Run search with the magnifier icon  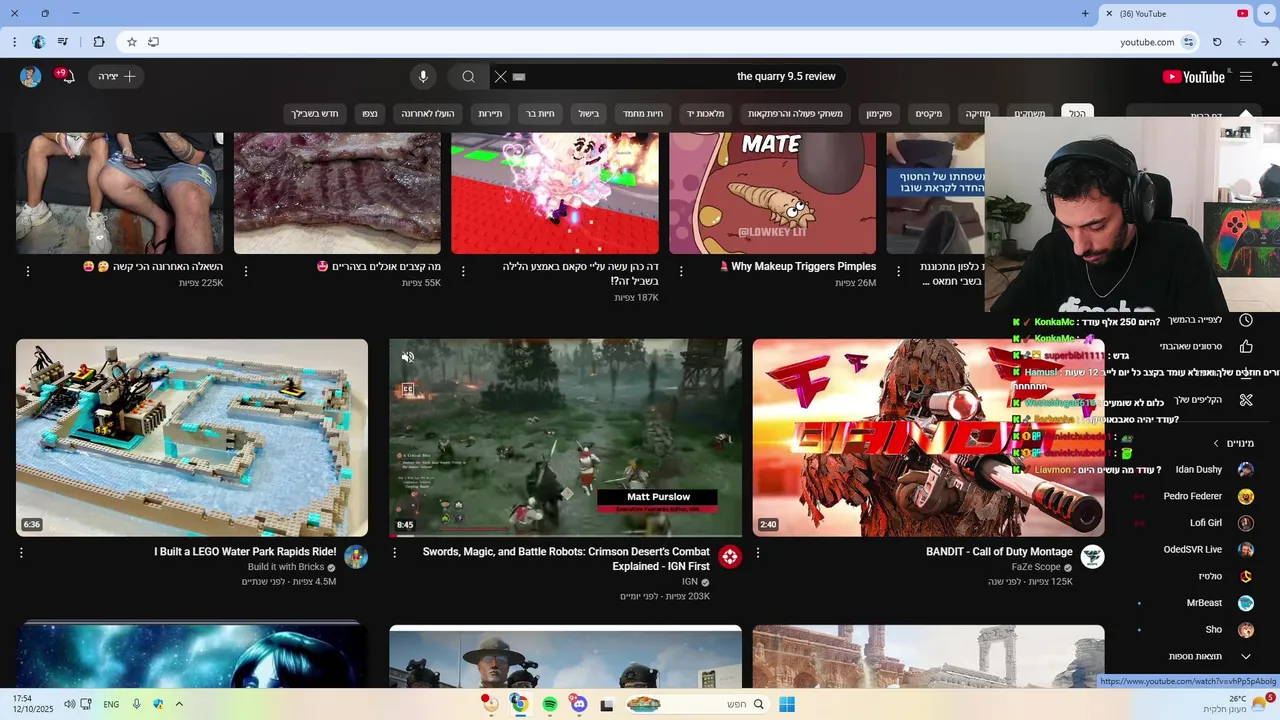[468, 77]
